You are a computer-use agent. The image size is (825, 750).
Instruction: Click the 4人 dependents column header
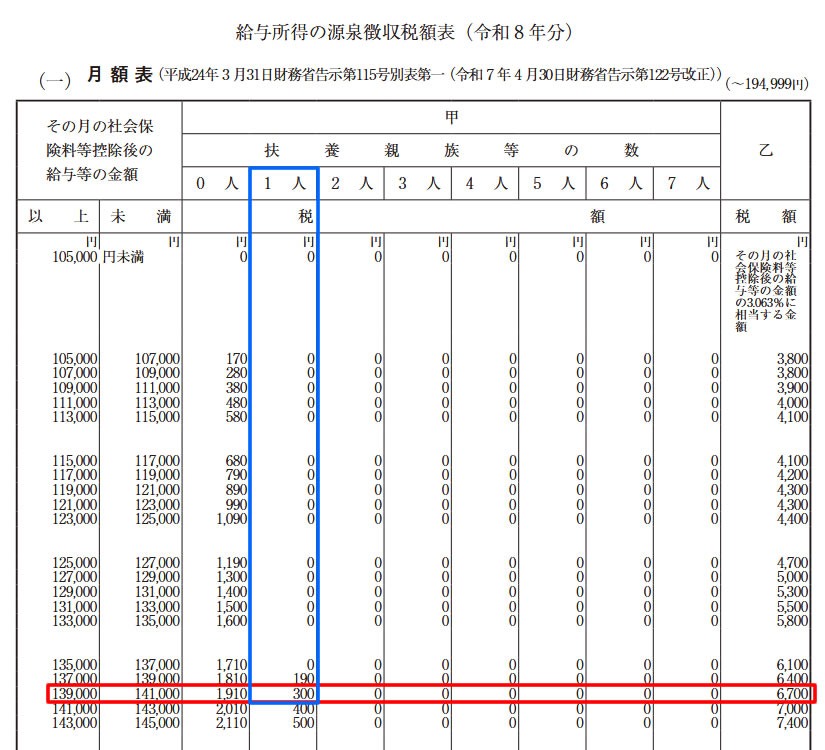[x=485, y=184]
